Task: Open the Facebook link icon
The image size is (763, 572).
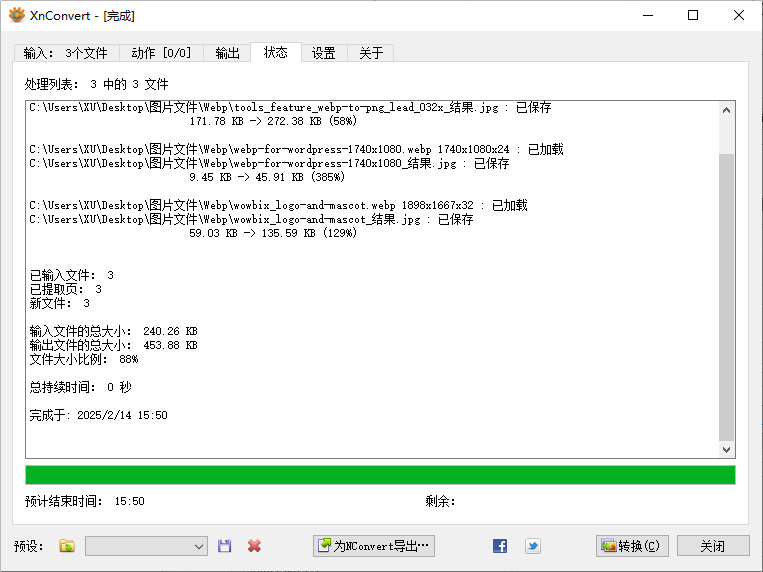Action: (x=500, y=546)
